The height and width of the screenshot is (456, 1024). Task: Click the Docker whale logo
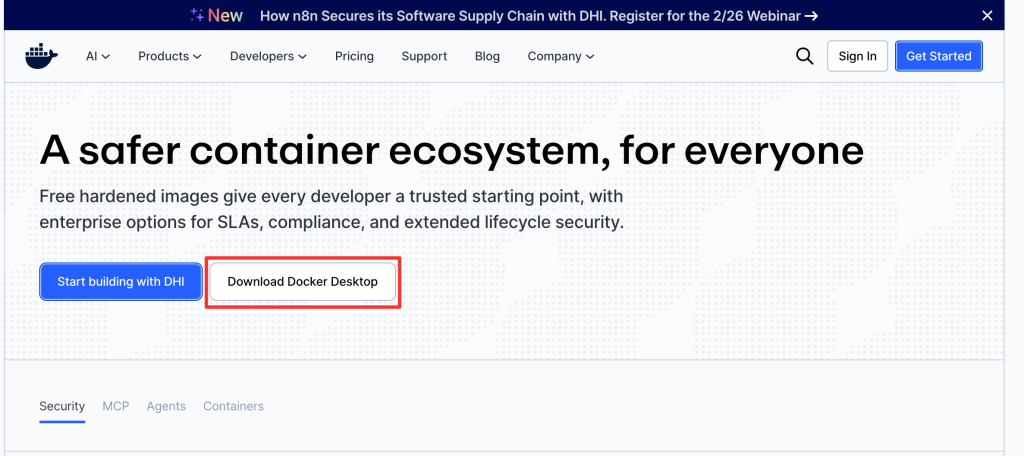click(x=42, y=56)
